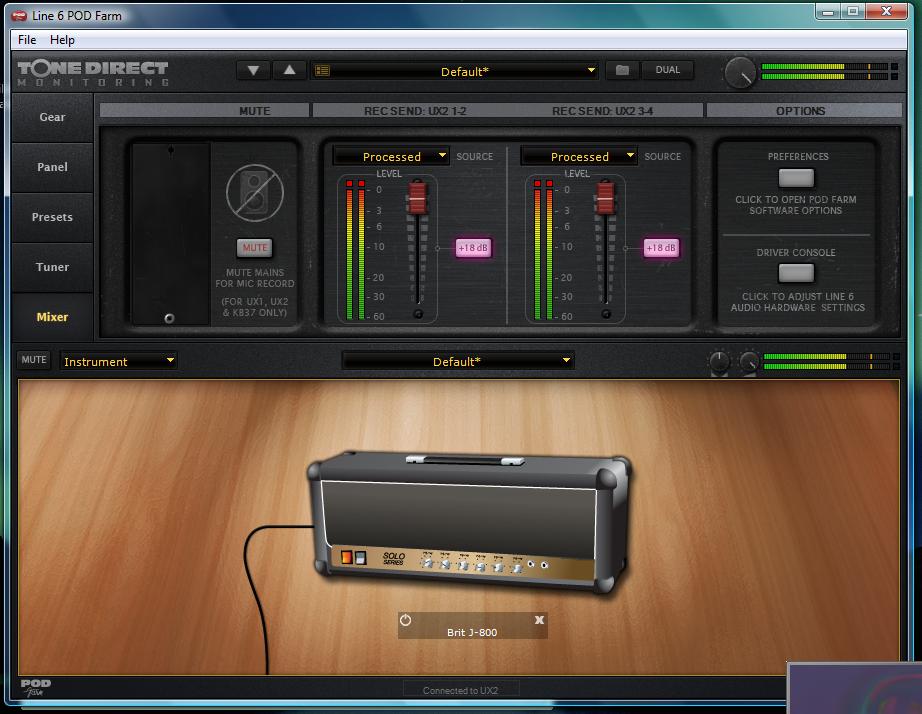Click the mute panel vertical slider handle
Viewport: 922px width, 714px height.
(x=169, y=318)
